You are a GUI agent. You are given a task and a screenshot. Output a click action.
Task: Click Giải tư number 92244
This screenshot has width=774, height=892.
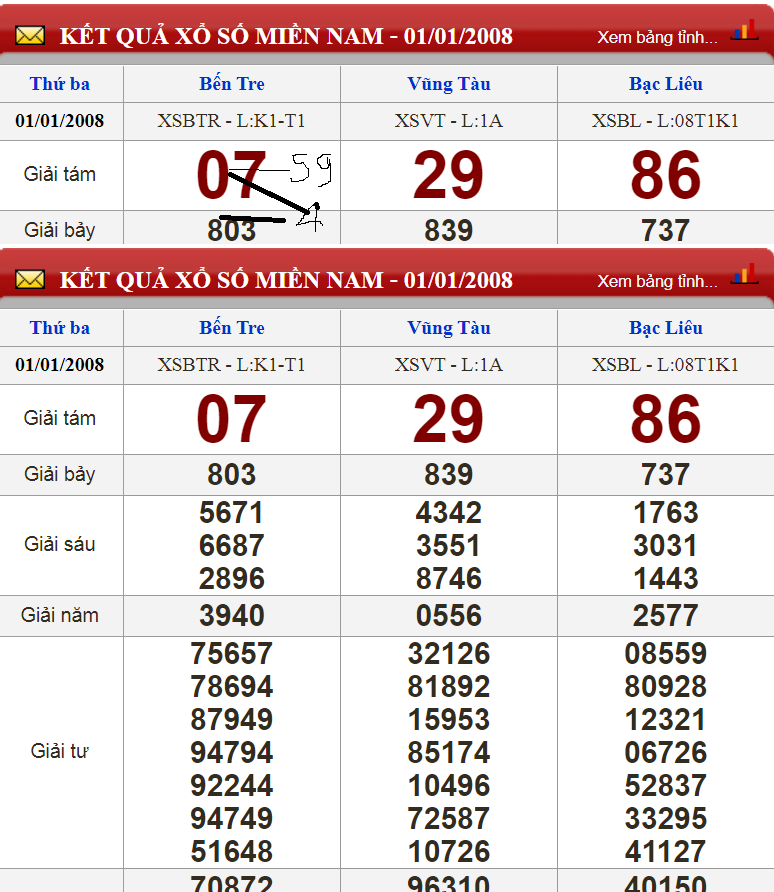(x=231, y=786)
